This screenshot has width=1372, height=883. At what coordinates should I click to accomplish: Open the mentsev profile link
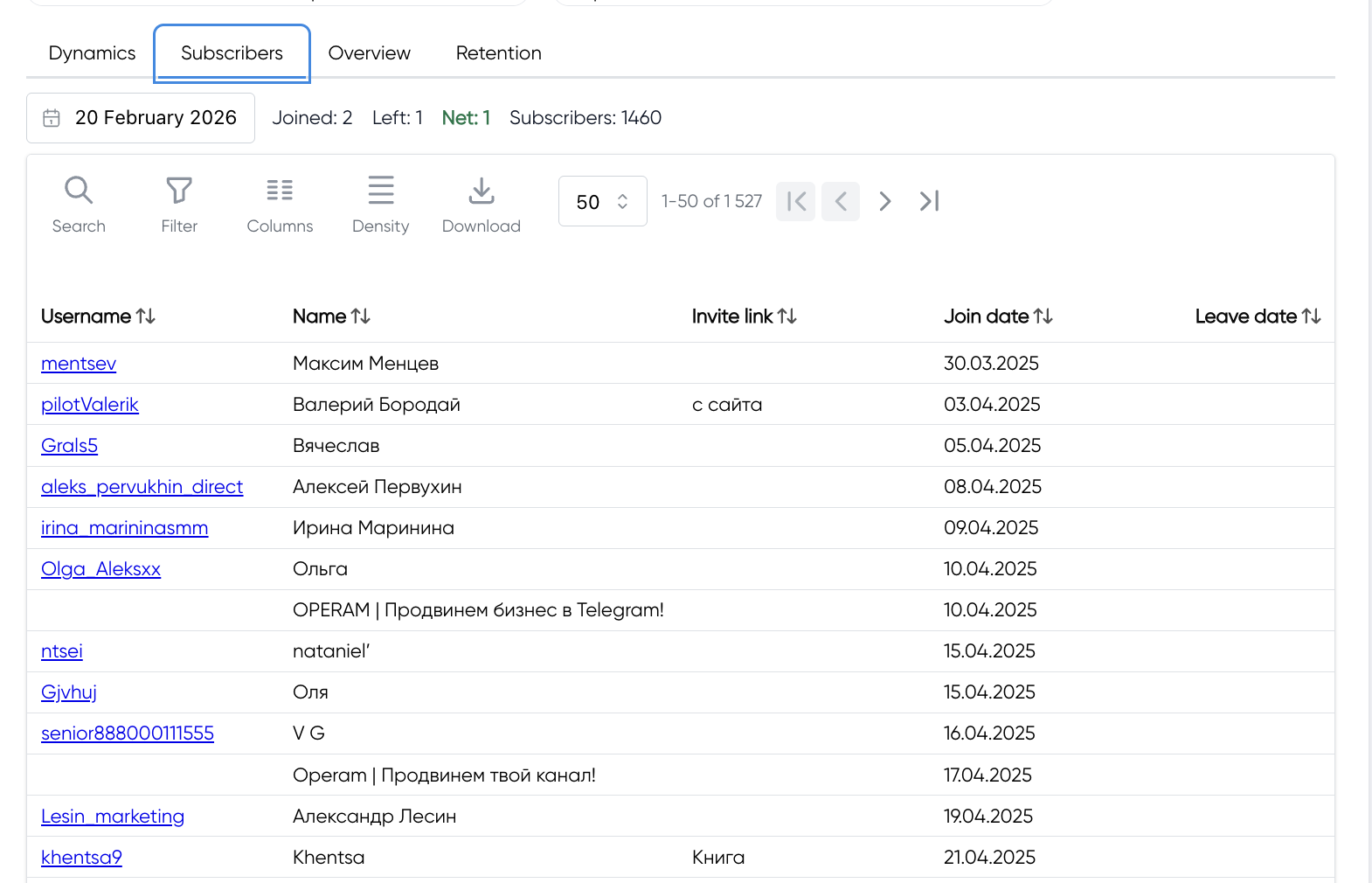79,364
